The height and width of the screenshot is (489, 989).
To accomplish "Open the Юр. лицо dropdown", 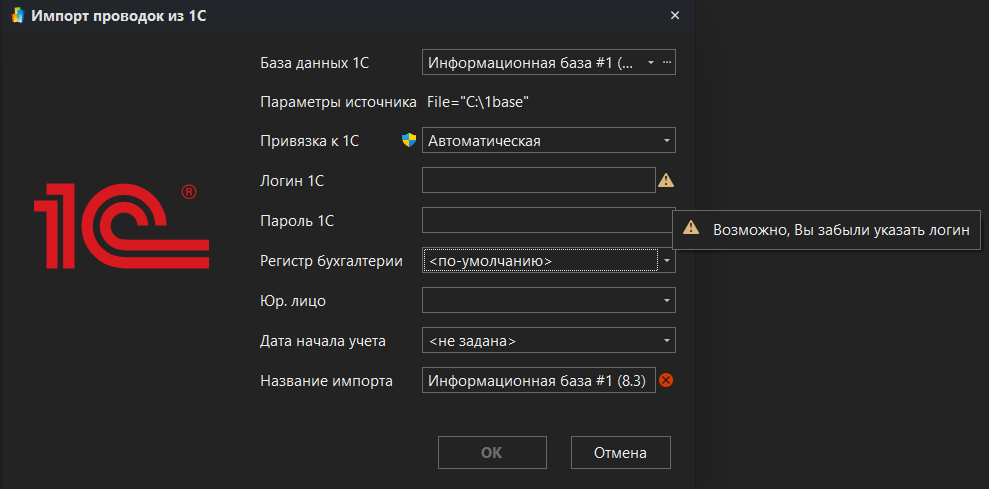I will click(x=549, y=300).
